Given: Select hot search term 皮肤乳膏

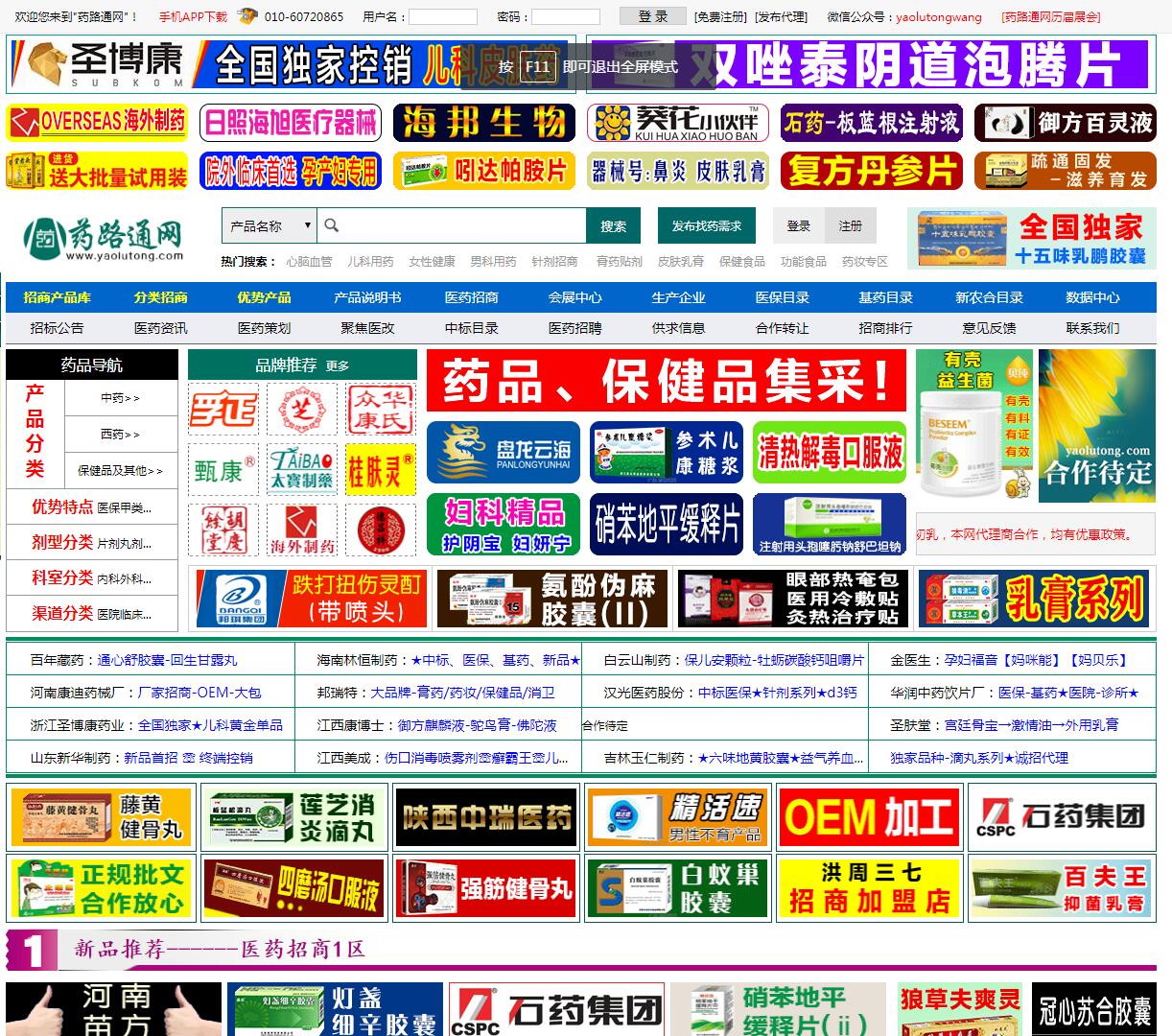Looking at the screenshot, I should click(681, 261).
